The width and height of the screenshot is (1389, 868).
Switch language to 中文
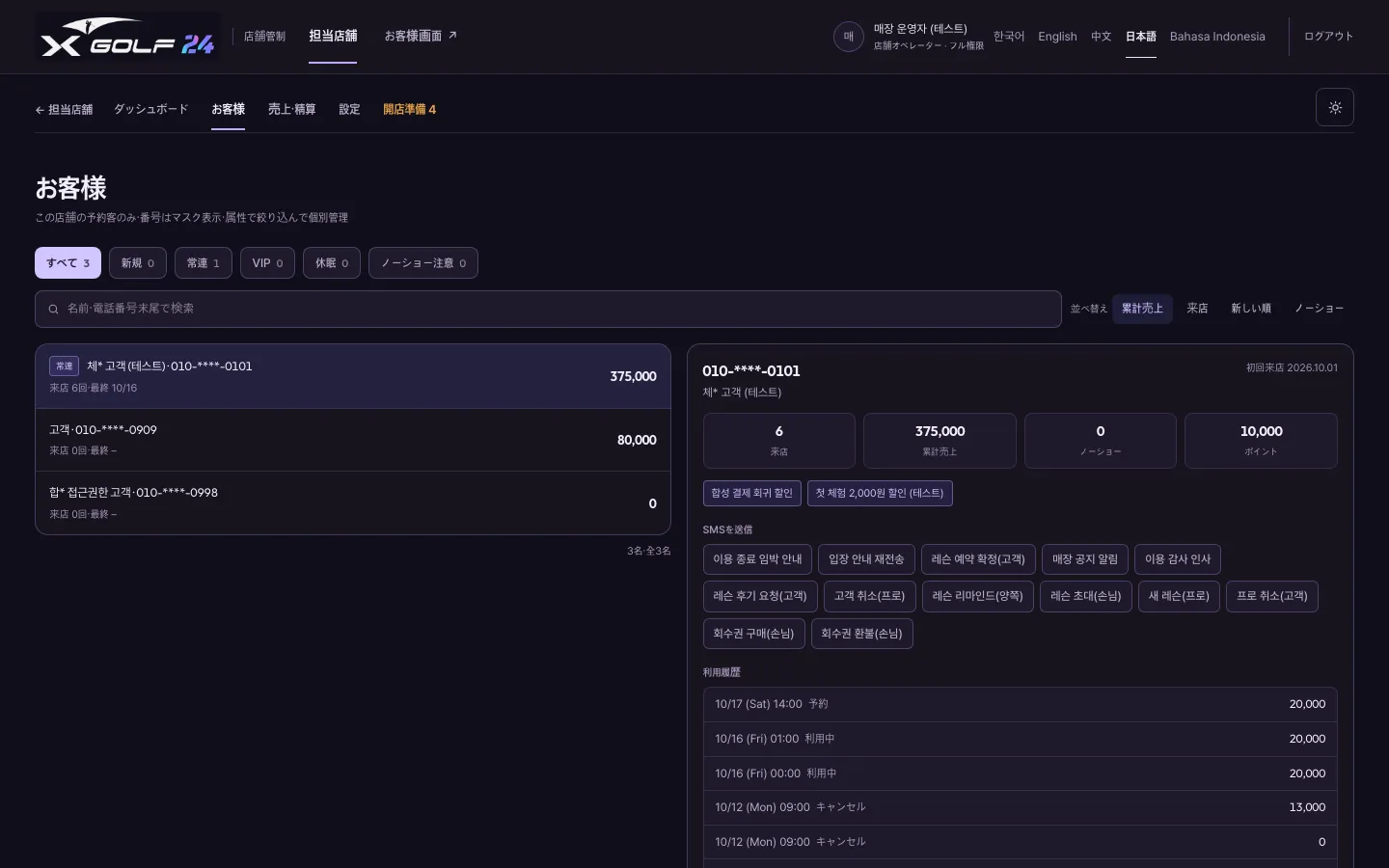[x=1101, y=37]
